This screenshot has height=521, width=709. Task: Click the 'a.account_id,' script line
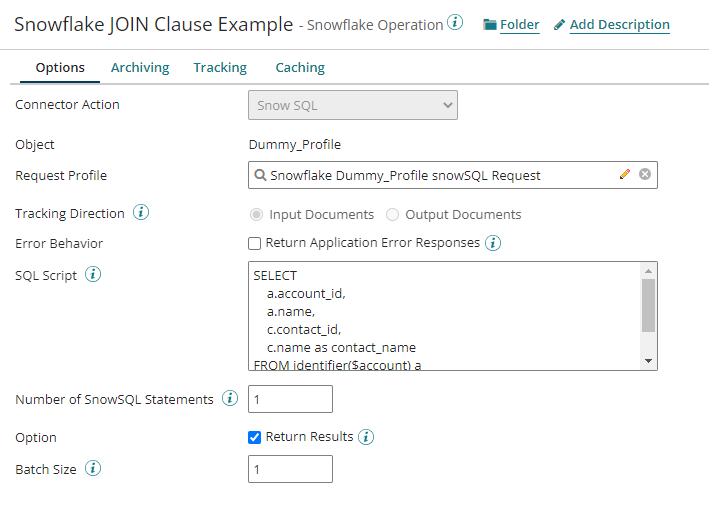306,294
